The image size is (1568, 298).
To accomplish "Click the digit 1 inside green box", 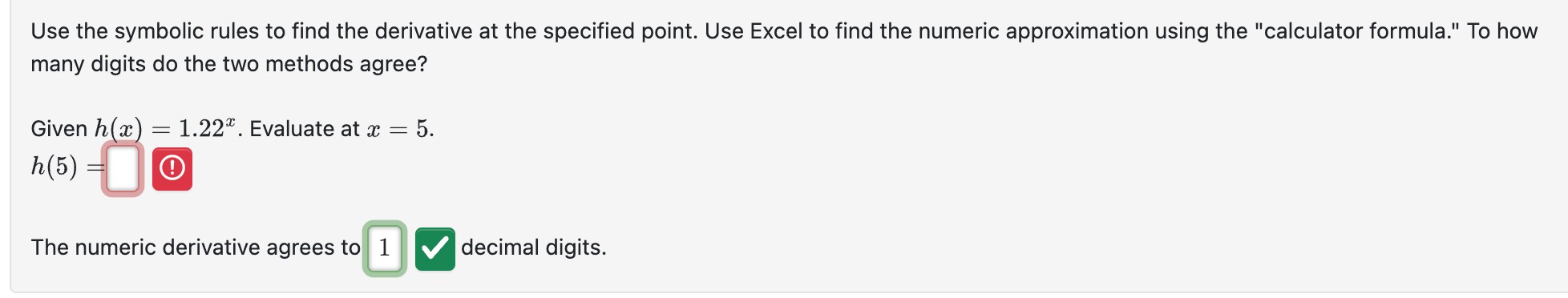I will pyautogui.click(x=385, y=248).
